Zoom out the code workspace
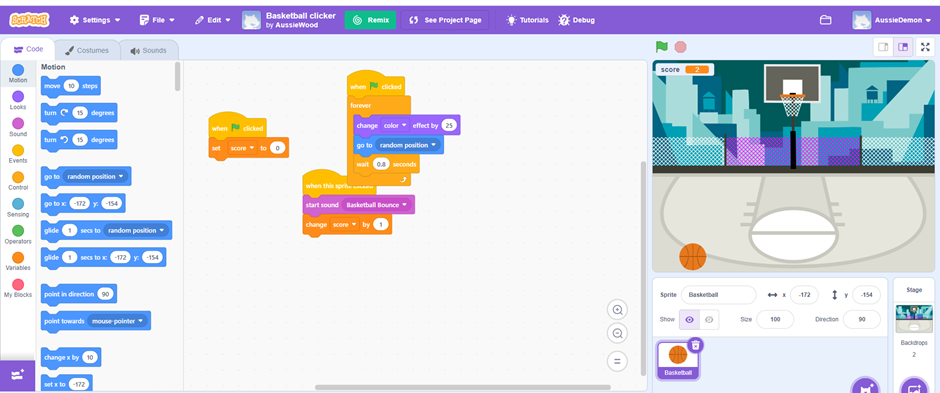The image size is (940, 393). click(617, 333)
